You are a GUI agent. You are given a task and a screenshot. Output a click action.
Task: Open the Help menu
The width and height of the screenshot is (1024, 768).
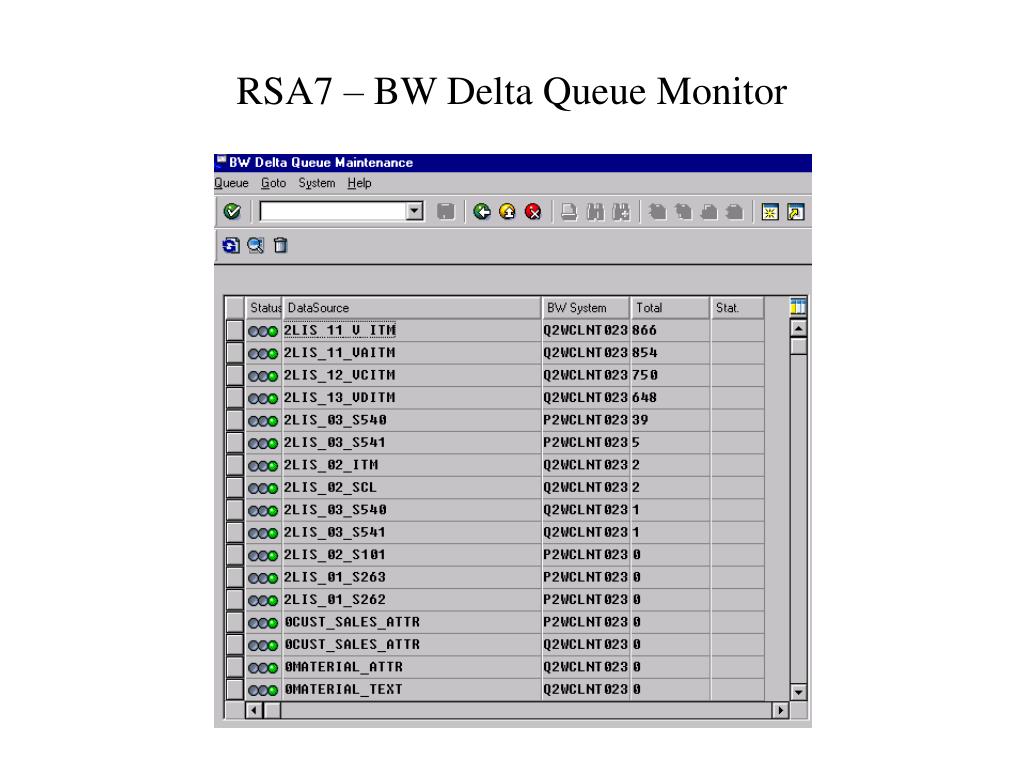(x=359, y=184)
